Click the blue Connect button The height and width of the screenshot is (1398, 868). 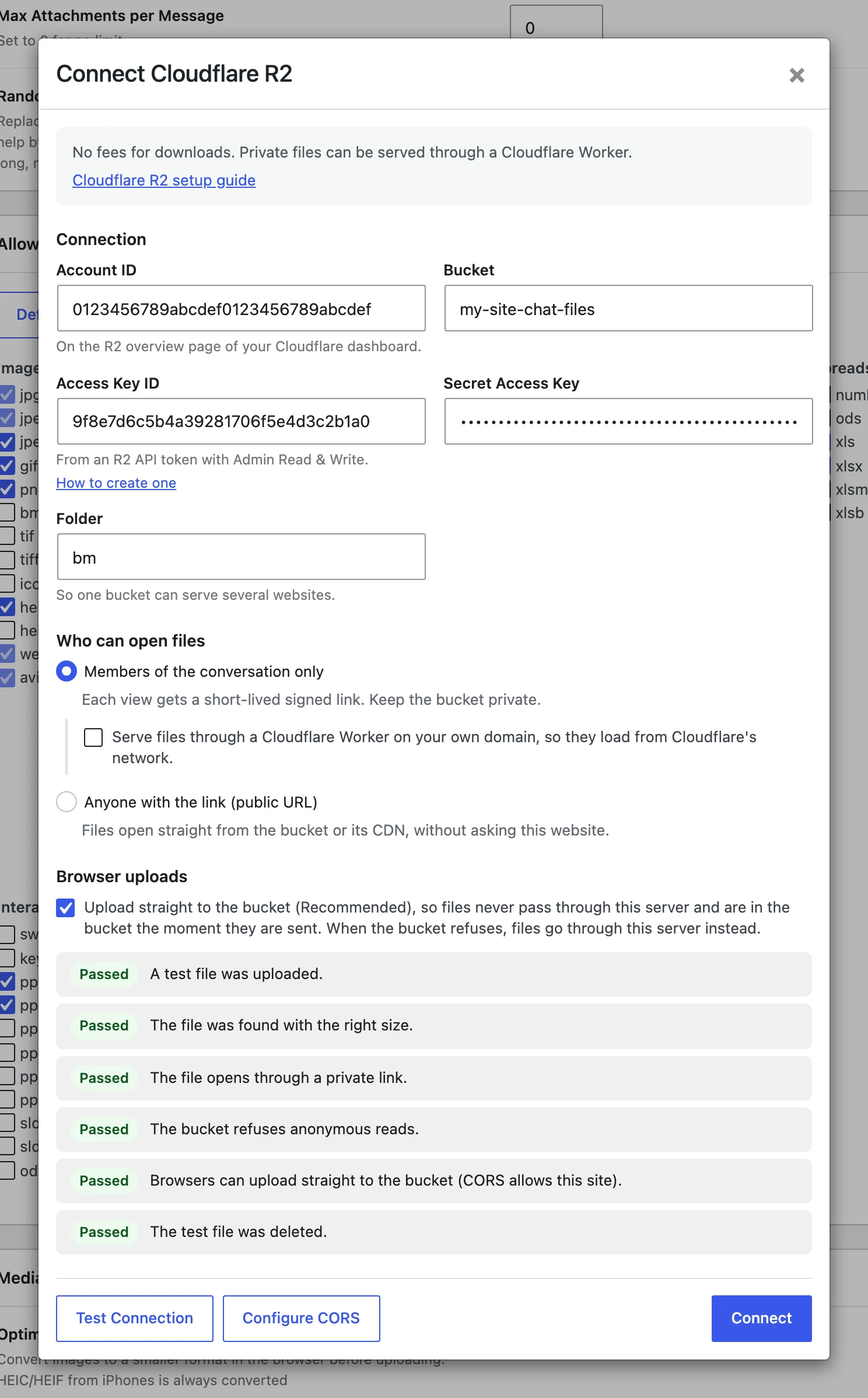761,1319
